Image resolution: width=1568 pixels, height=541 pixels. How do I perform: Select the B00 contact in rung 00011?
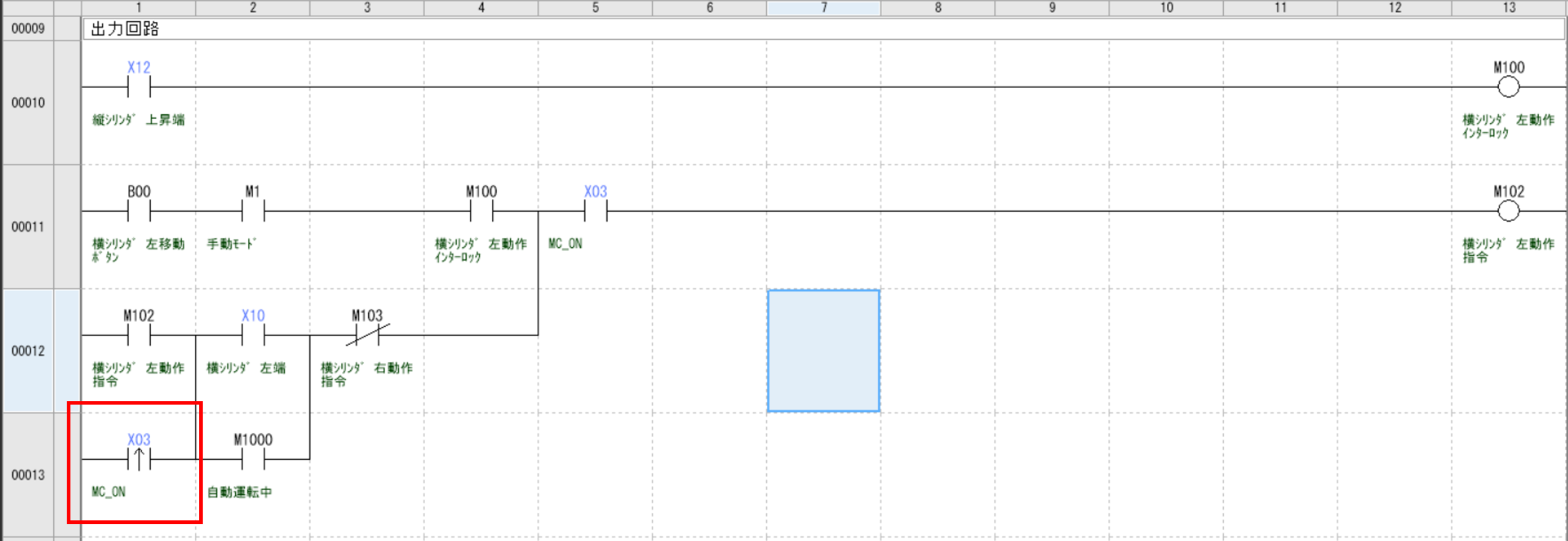(139, 211)
